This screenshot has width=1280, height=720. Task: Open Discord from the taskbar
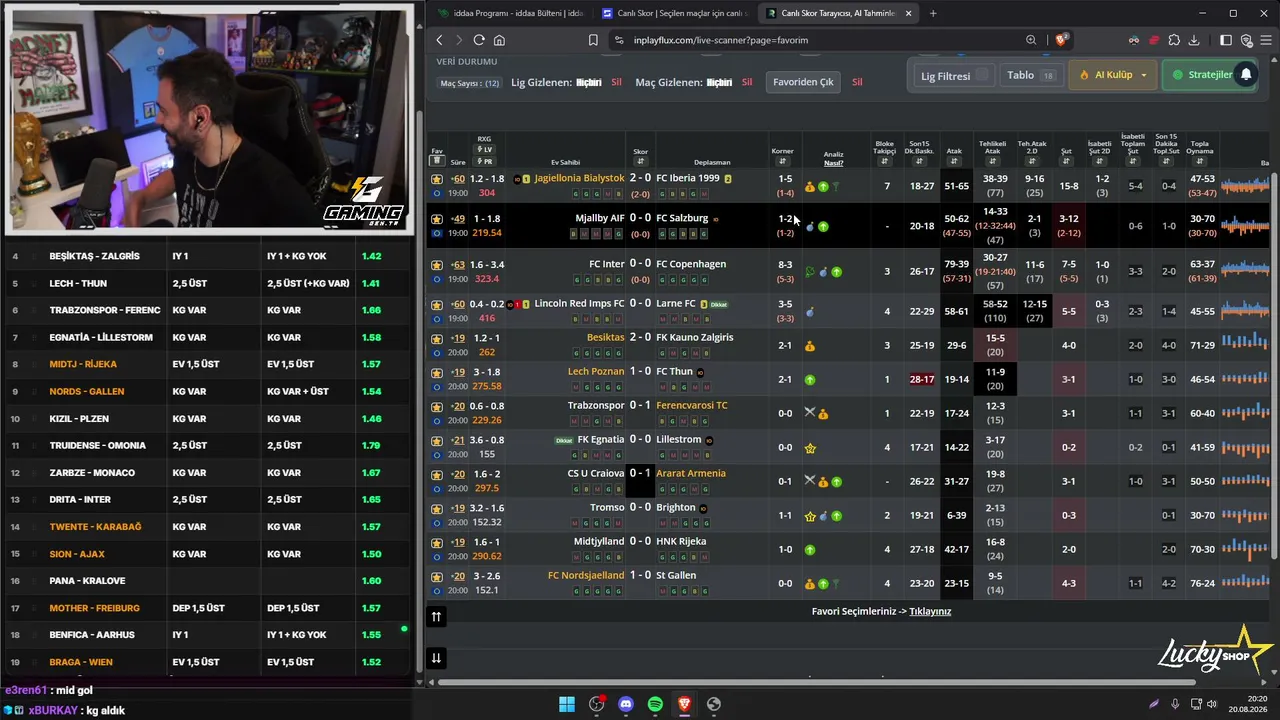[626, 704]
